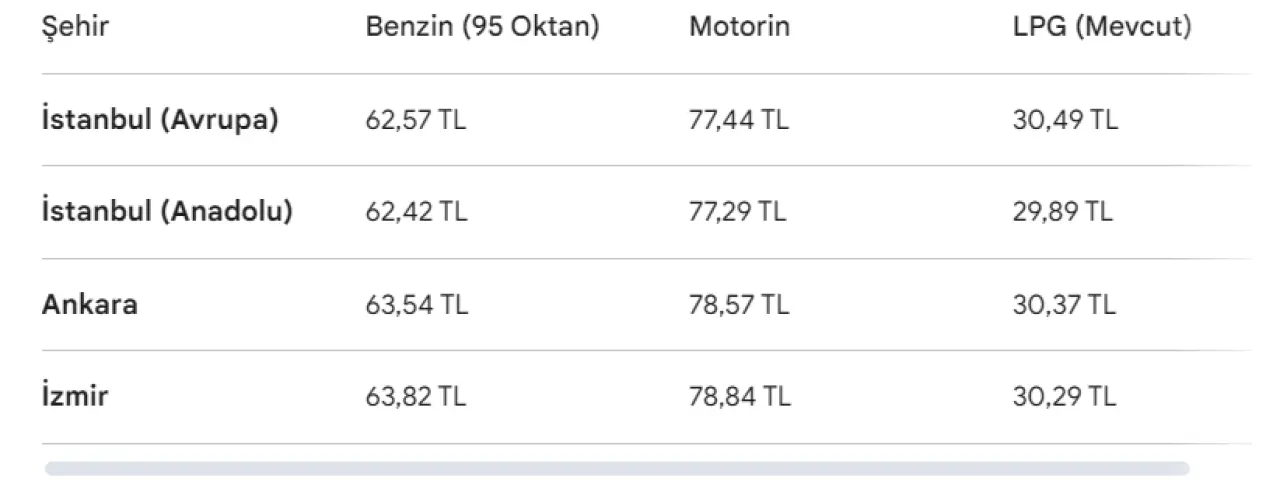Screen dimensions: 1280x488
Task: Click the 62,42 TL benzin price
Action: click(x=416, y=212)
